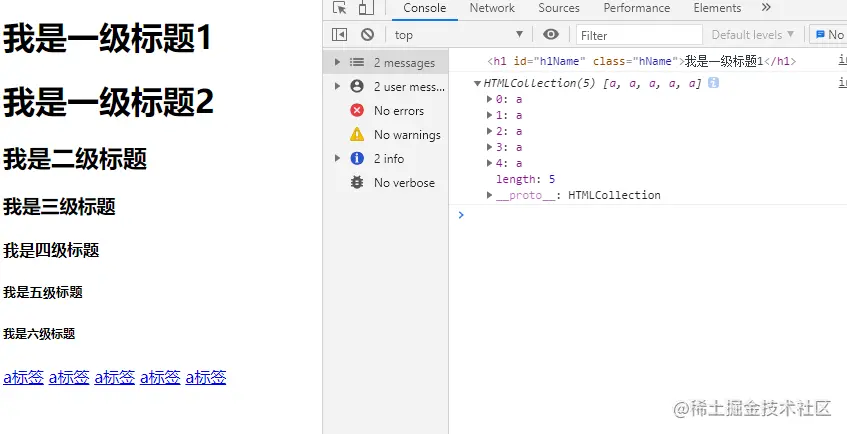This screenshot has height=434, width=847.
Task: Open the Sources tab
Action: click(559, 8)
